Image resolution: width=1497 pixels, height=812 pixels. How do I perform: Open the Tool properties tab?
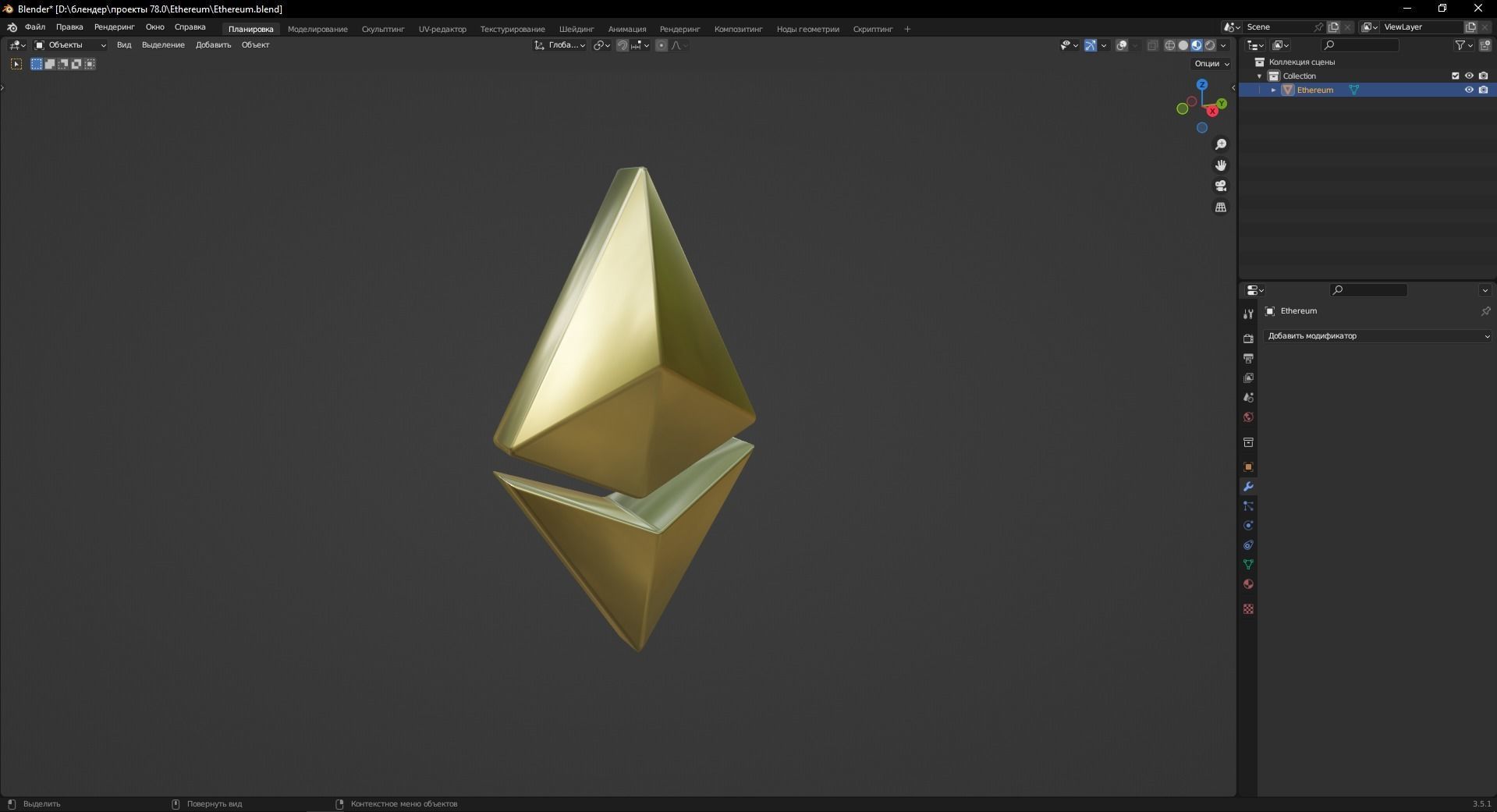coord(1248,314)
